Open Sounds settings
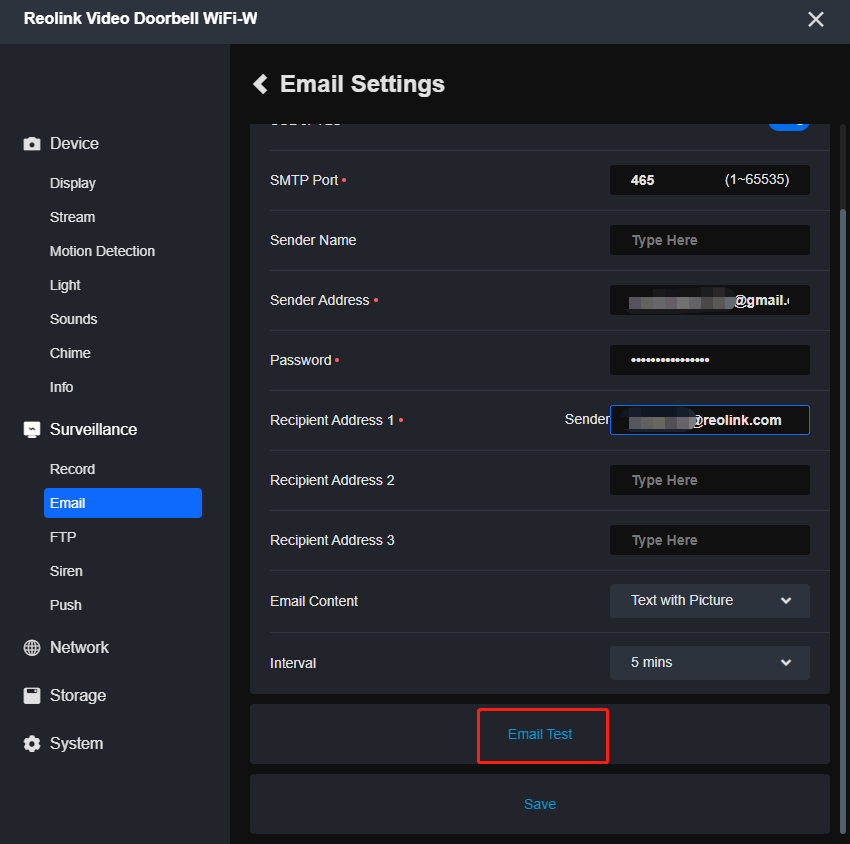Viewport: 850px width, 844px height. click(74, 319)
